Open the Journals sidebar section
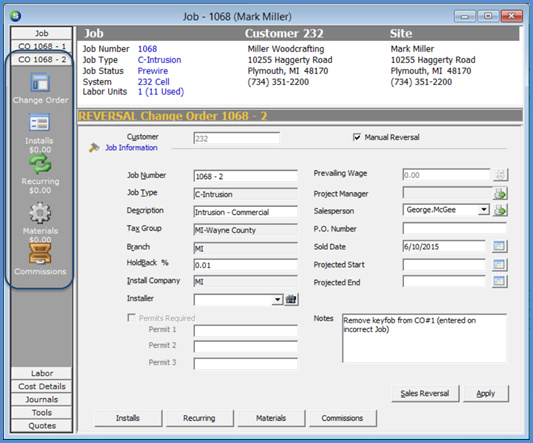Viewport: 533px width, 443px height. point(41,399)
